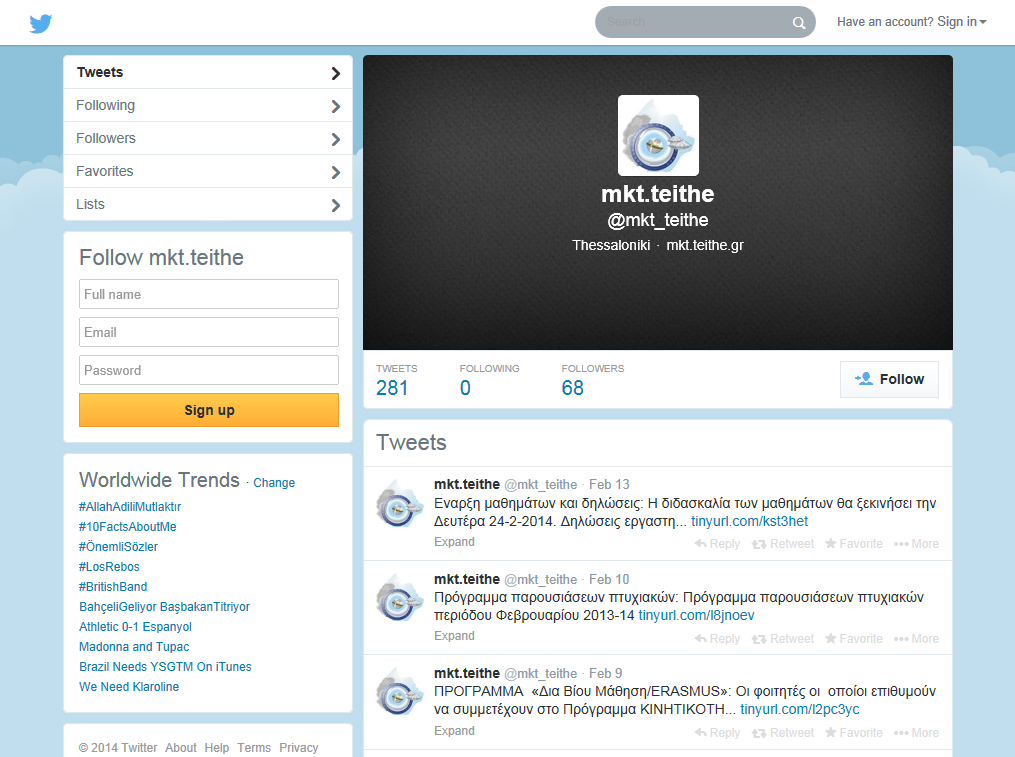Viewport: 1015px width, 757px height.
Task: Click avatar on the Feb 10 tweet
Action: 399,600
